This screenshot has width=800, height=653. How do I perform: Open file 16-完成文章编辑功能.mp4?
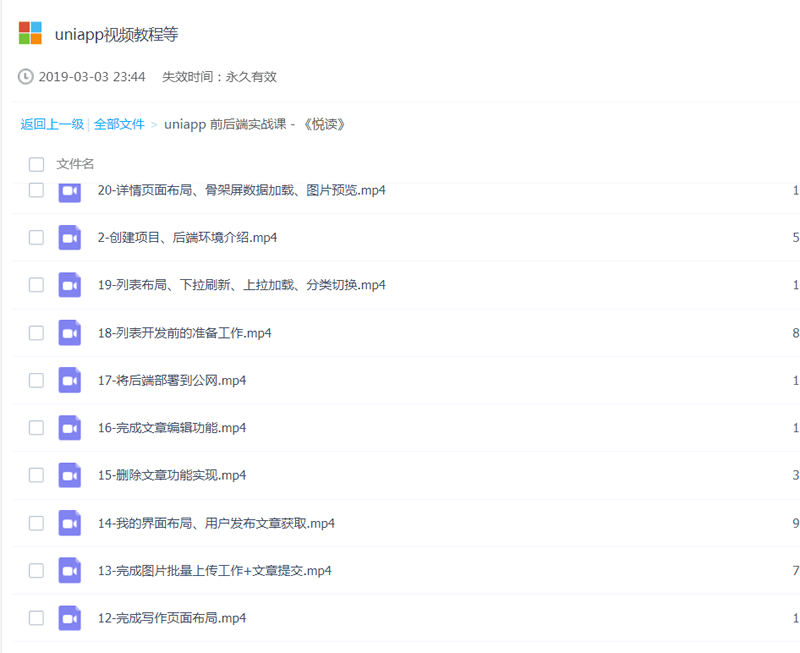click(x=171, y=428)
